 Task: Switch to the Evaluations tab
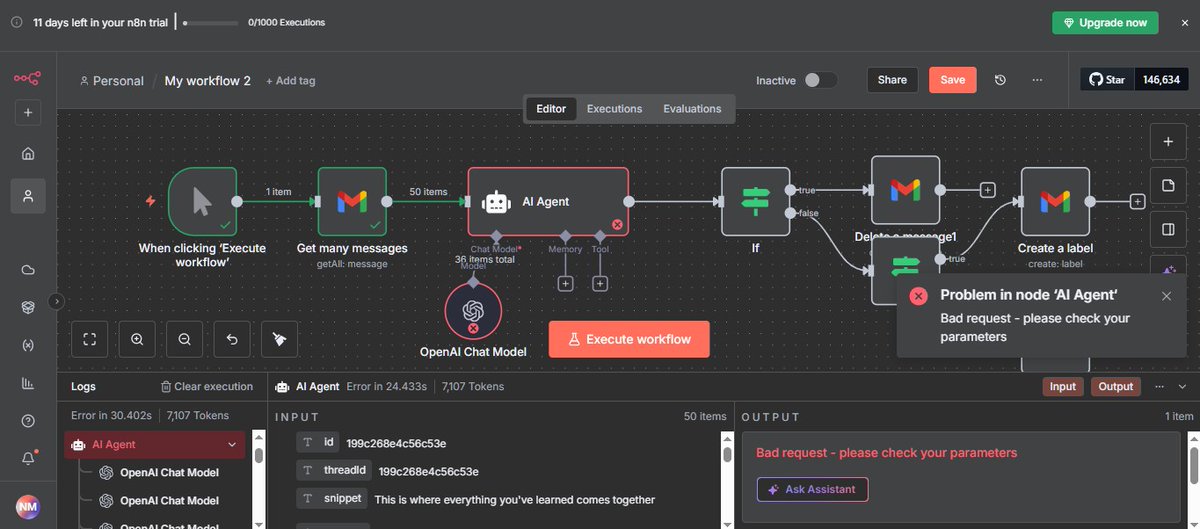pos(692,109)
